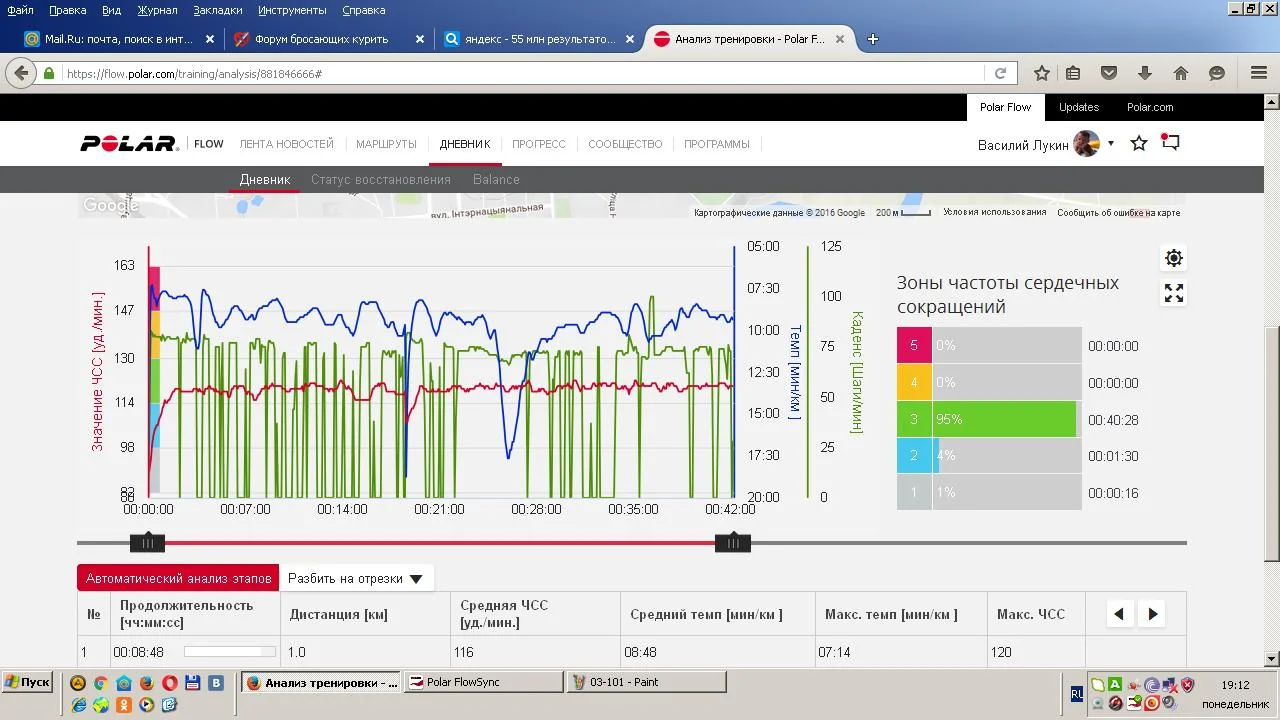Show next table columns with right arrow
The image size is (1280, 720).
pyautogui.click(x=1153, y=614)
